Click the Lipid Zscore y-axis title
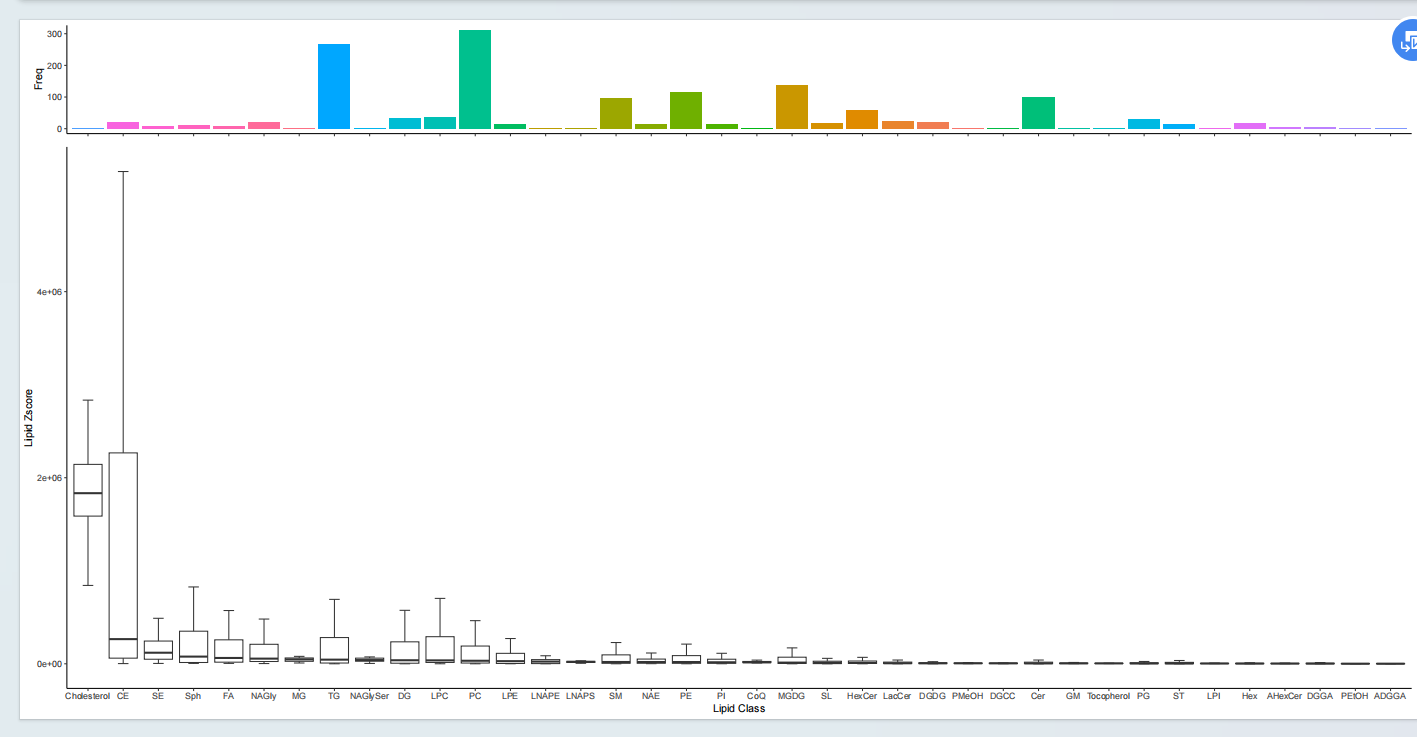 pos(30,417)
